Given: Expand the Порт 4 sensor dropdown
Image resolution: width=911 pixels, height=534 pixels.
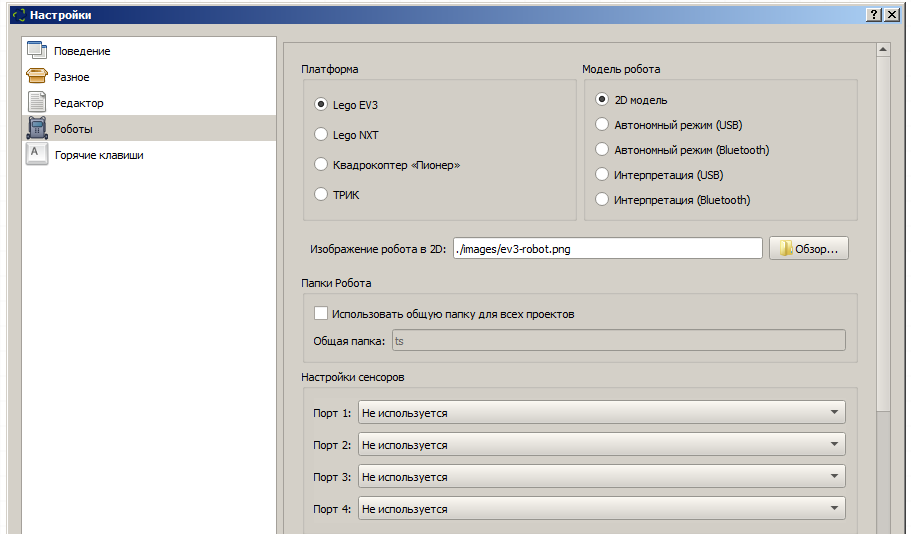Looking at the screenshot, I should (601, 508).
